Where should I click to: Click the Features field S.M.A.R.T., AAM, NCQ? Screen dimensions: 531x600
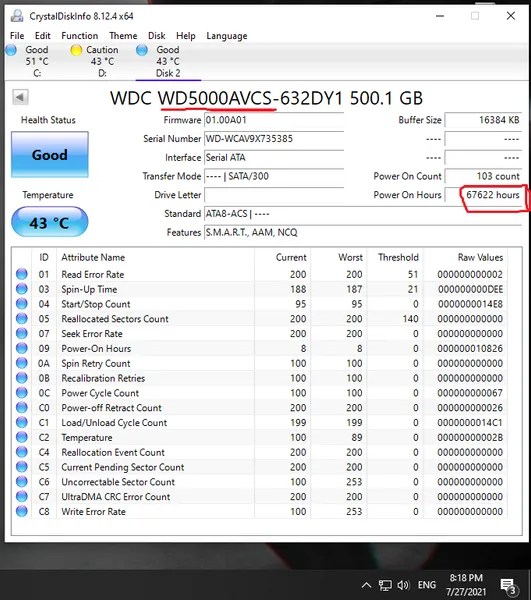coord(363,232)
